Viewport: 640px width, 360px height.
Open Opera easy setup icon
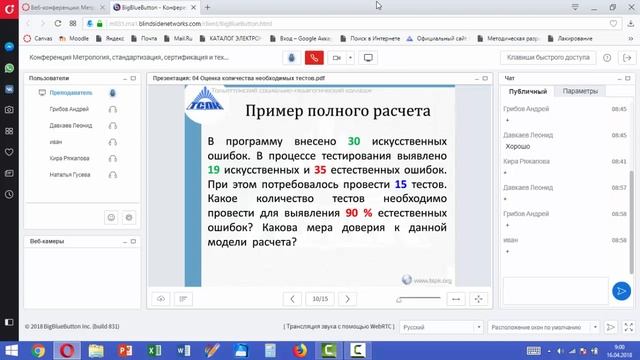(575, 7)
